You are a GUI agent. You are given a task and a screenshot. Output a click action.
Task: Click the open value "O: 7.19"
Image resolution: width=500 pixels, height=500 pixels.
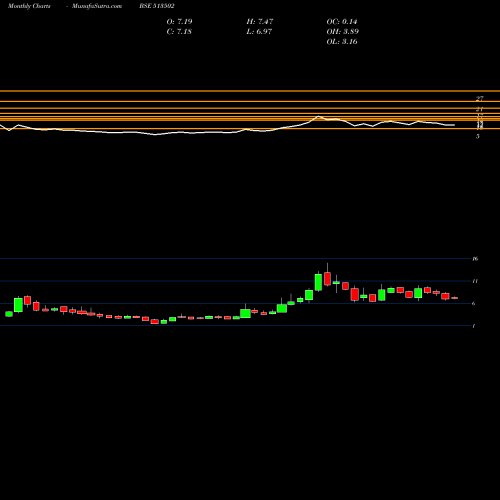179,22
